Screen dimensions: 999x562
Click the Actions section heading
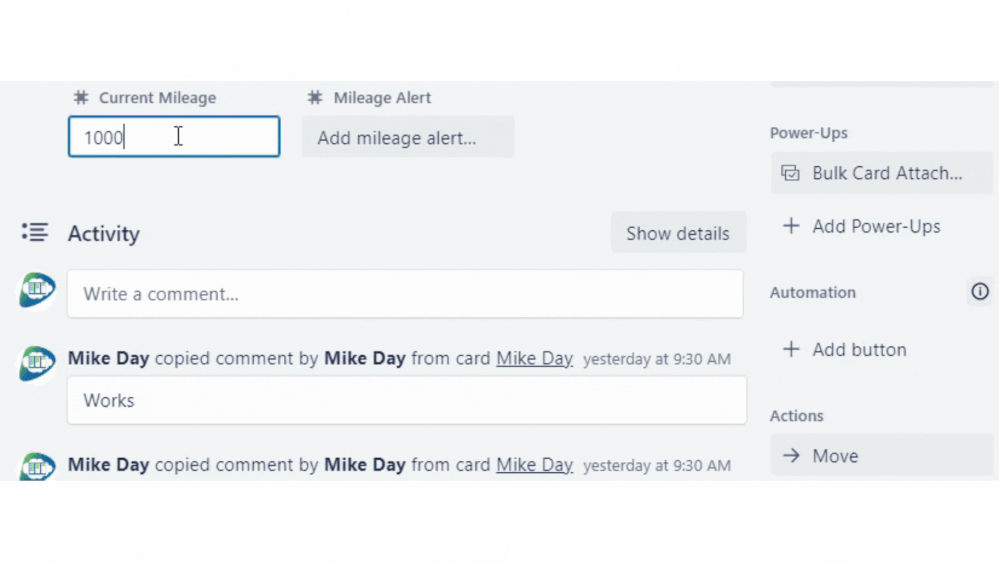(x=796, y=415)
